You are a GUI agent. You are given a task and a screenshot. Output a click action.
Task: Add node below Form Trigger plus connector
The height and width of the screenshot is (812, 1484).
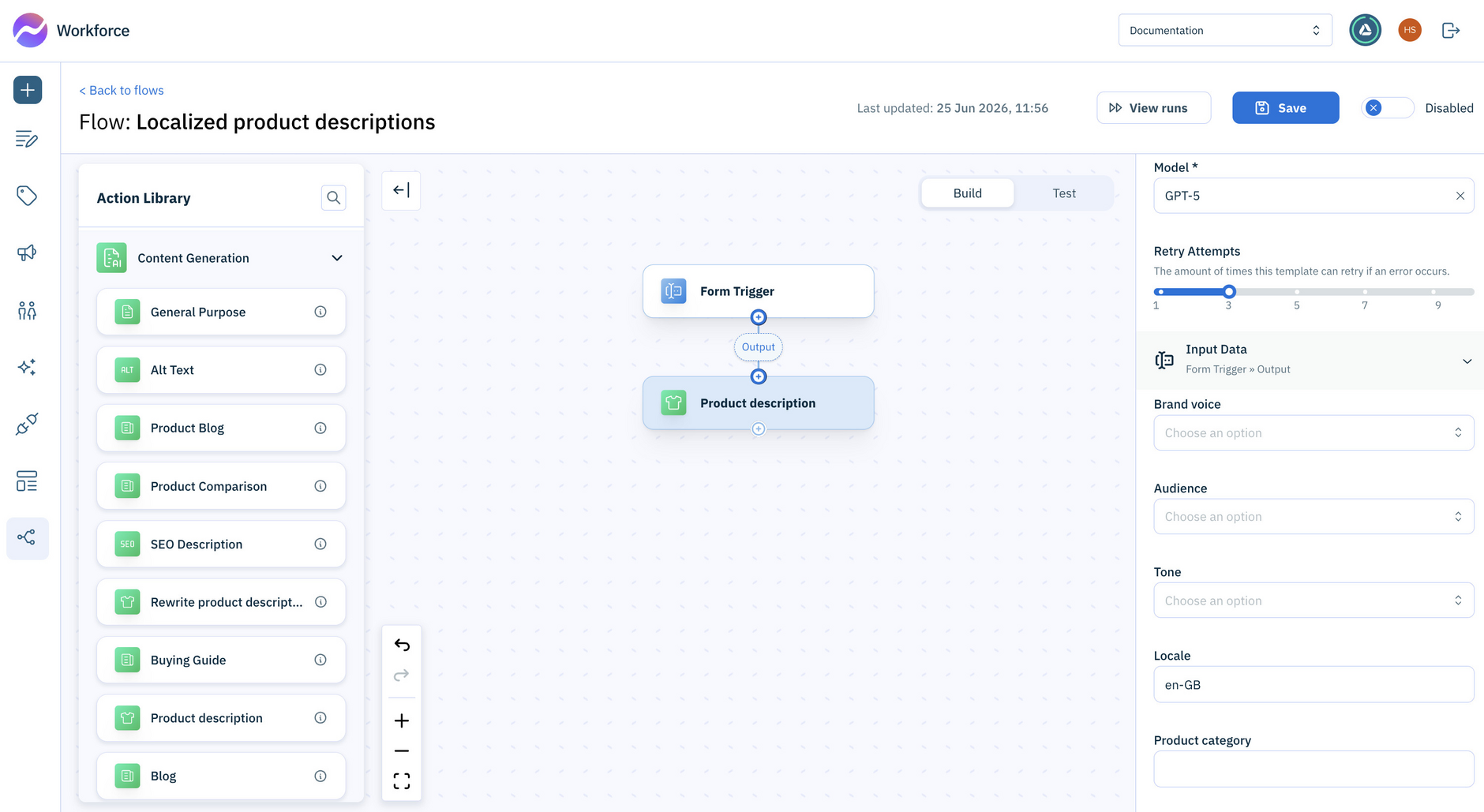pos(759,317)
